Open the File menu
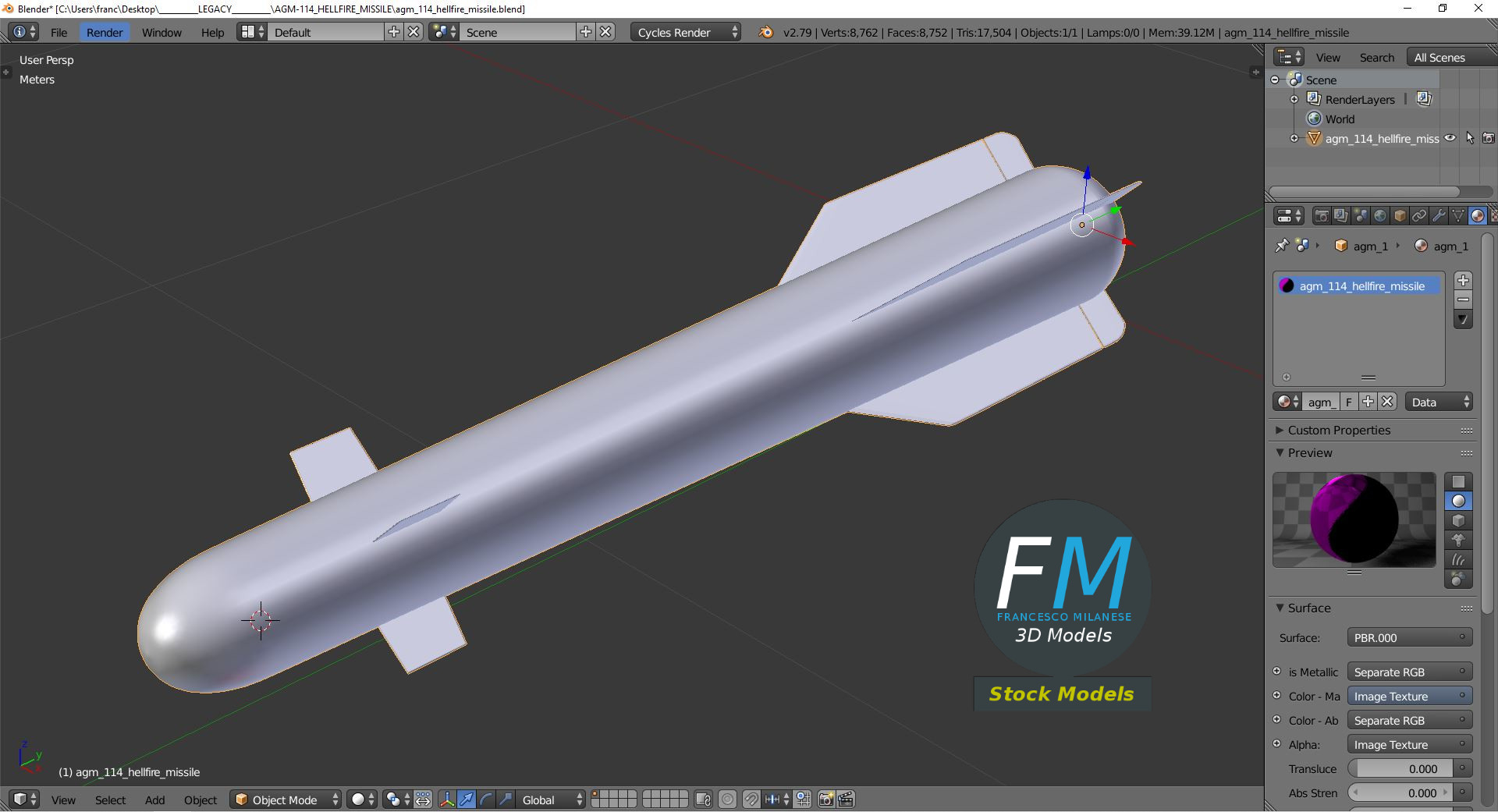1498x812 pixels. [59, 32]
